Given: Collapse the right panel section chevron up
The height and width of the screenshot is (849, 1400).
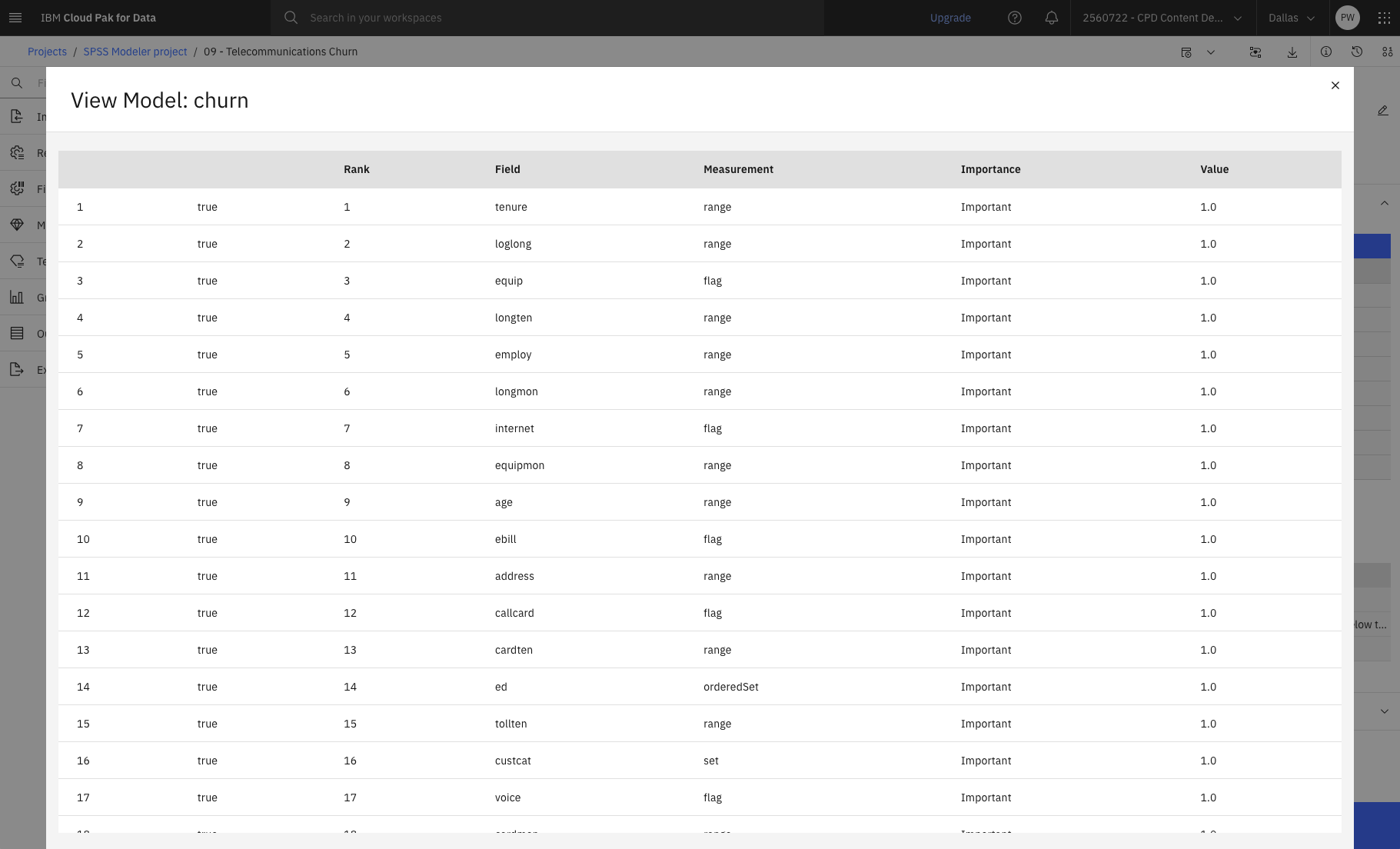Looking at the screenshot, I should point(1384,203).
